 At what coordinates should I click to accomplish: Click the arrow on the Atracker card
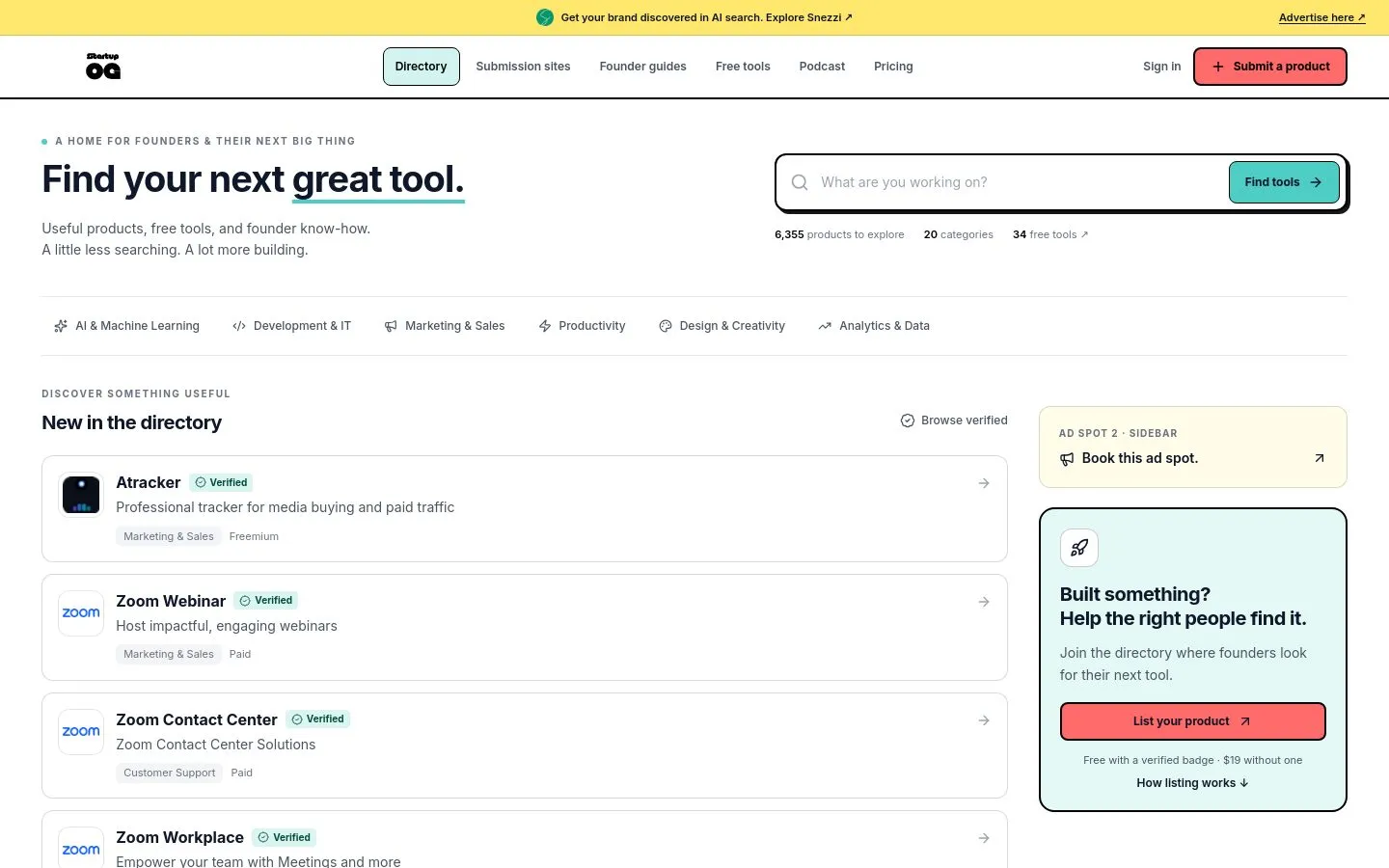click(x=984, y=483)
